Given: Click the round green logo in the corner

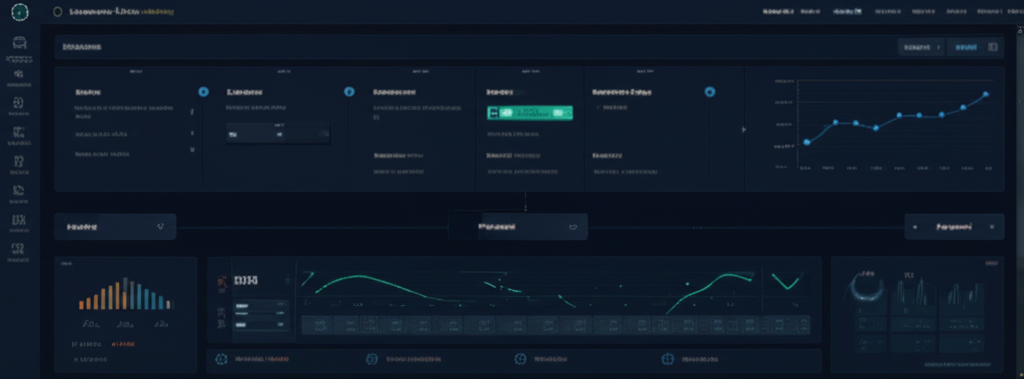Looking at the screenshot, I should coord(20,11).
